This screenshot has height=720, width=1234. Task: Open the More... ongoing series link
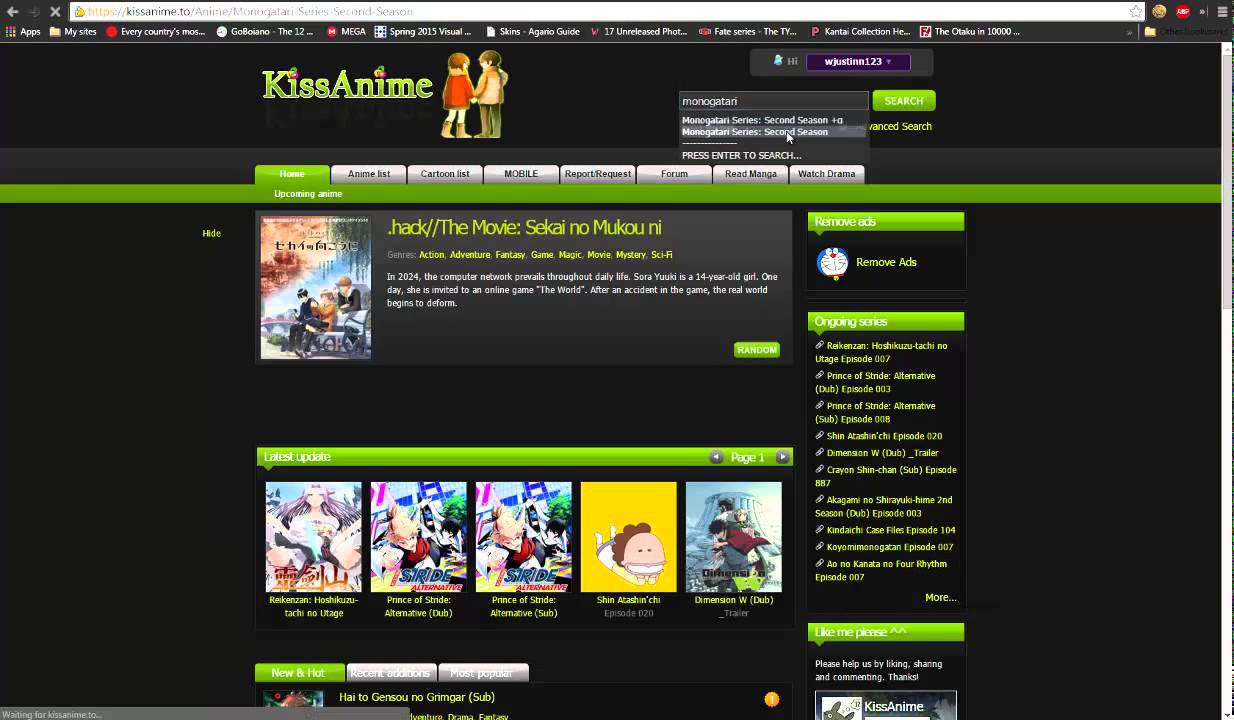tap(940, 597)
